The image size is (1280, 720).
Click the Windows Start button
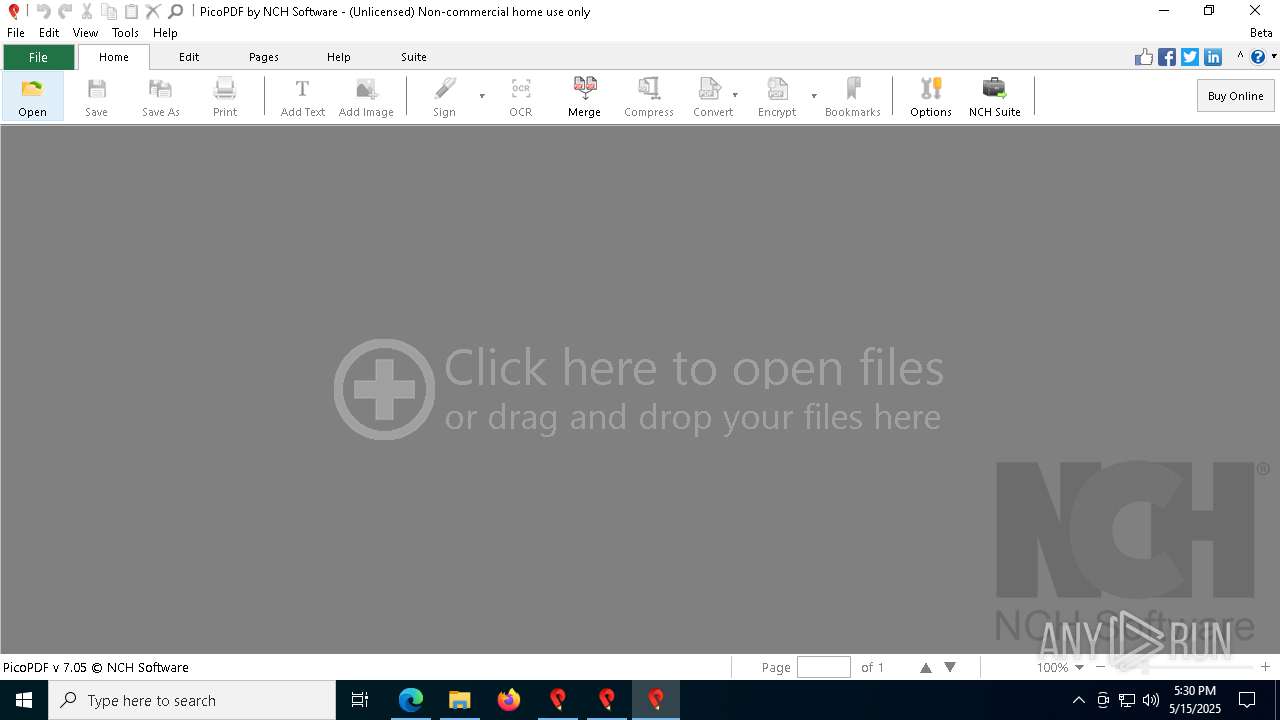(24, 700)
